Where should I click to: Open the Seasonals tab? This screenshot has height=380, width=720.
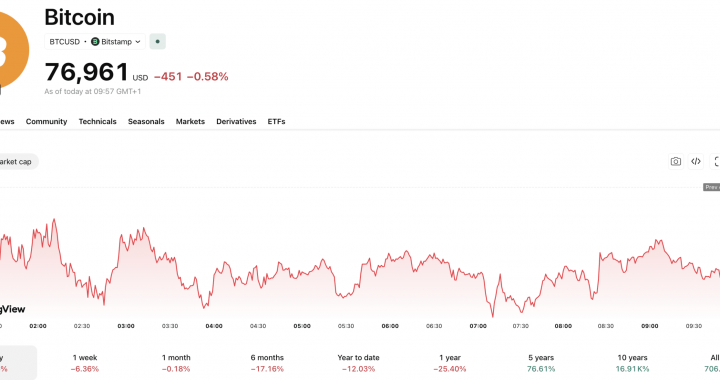tap(146, 122)
